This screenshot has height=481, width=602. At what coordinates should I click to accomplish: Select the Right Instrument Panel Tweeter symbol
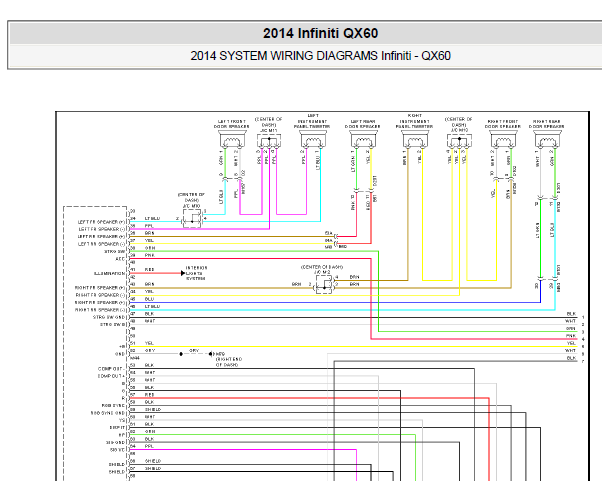415,139
